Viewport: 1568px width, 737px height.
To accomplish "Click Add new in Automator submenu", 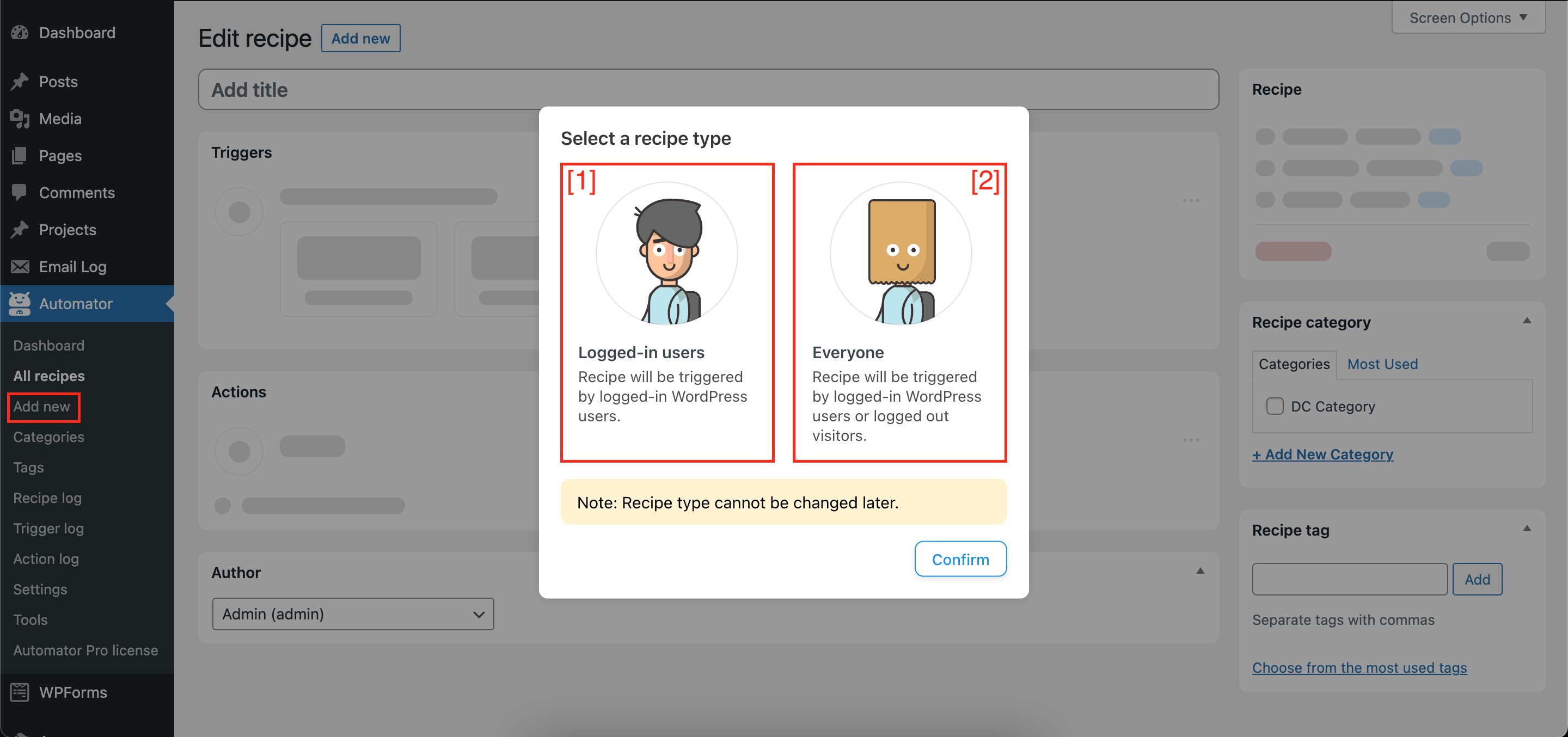I will click(x=41, y=407).
